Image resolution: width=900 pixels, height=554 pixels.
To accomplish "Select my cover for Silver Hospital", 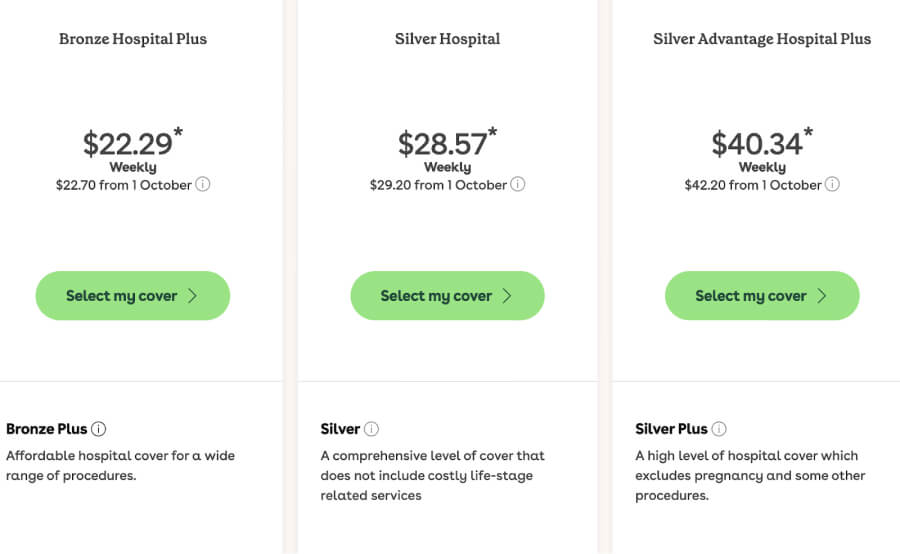I will coord(447,296).
